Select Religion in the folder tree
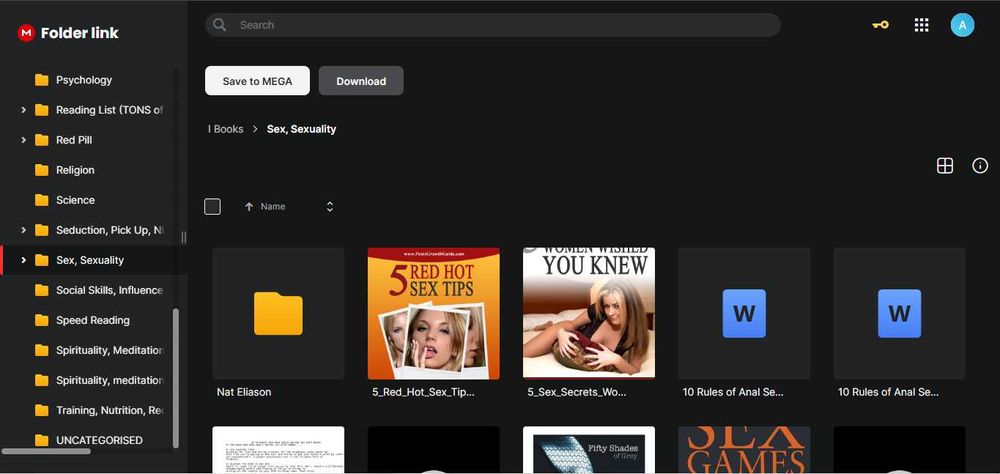Screen dimensions: 1000x474 coord(75,170)
